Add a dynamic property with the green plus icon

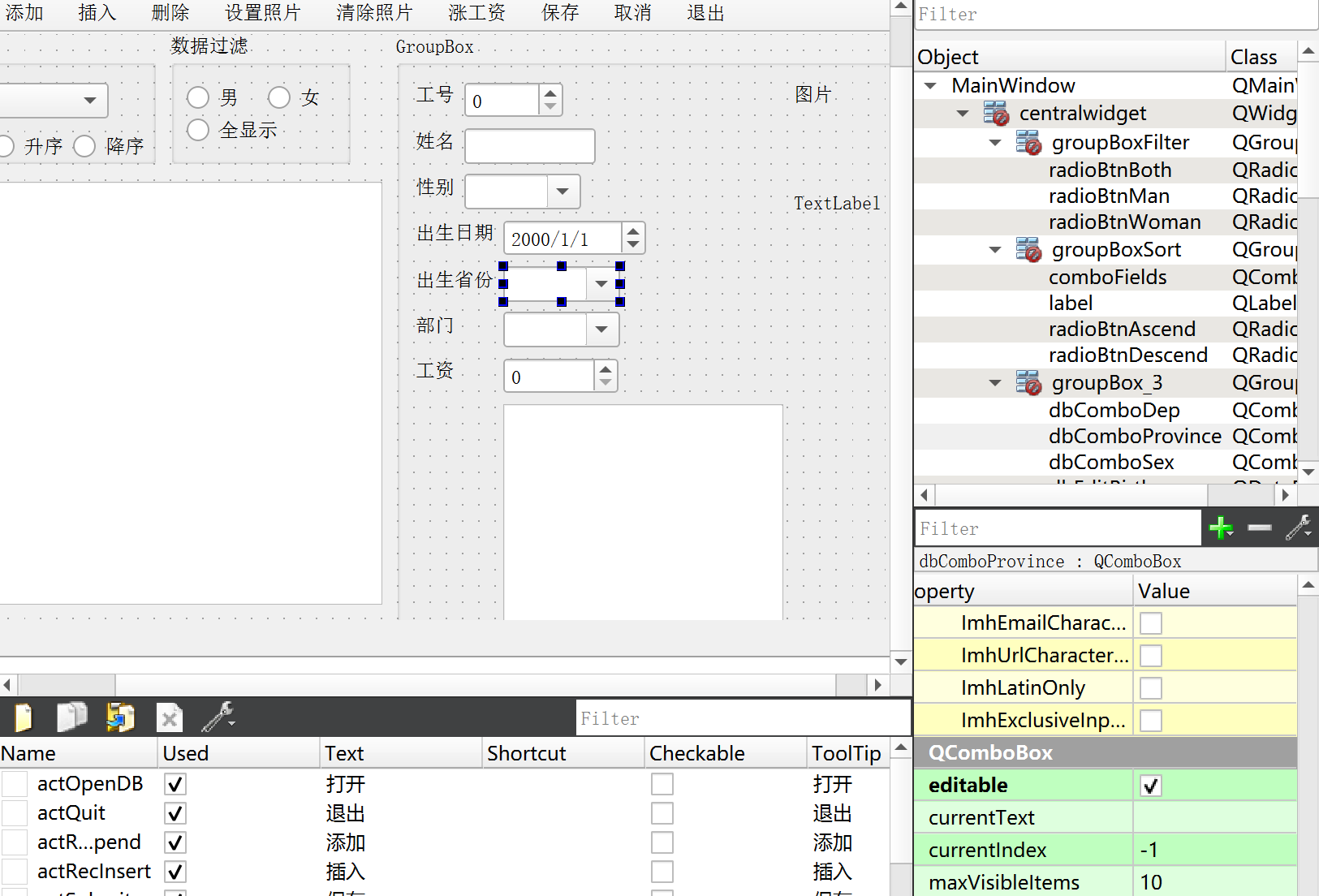tap(1222, 528)
